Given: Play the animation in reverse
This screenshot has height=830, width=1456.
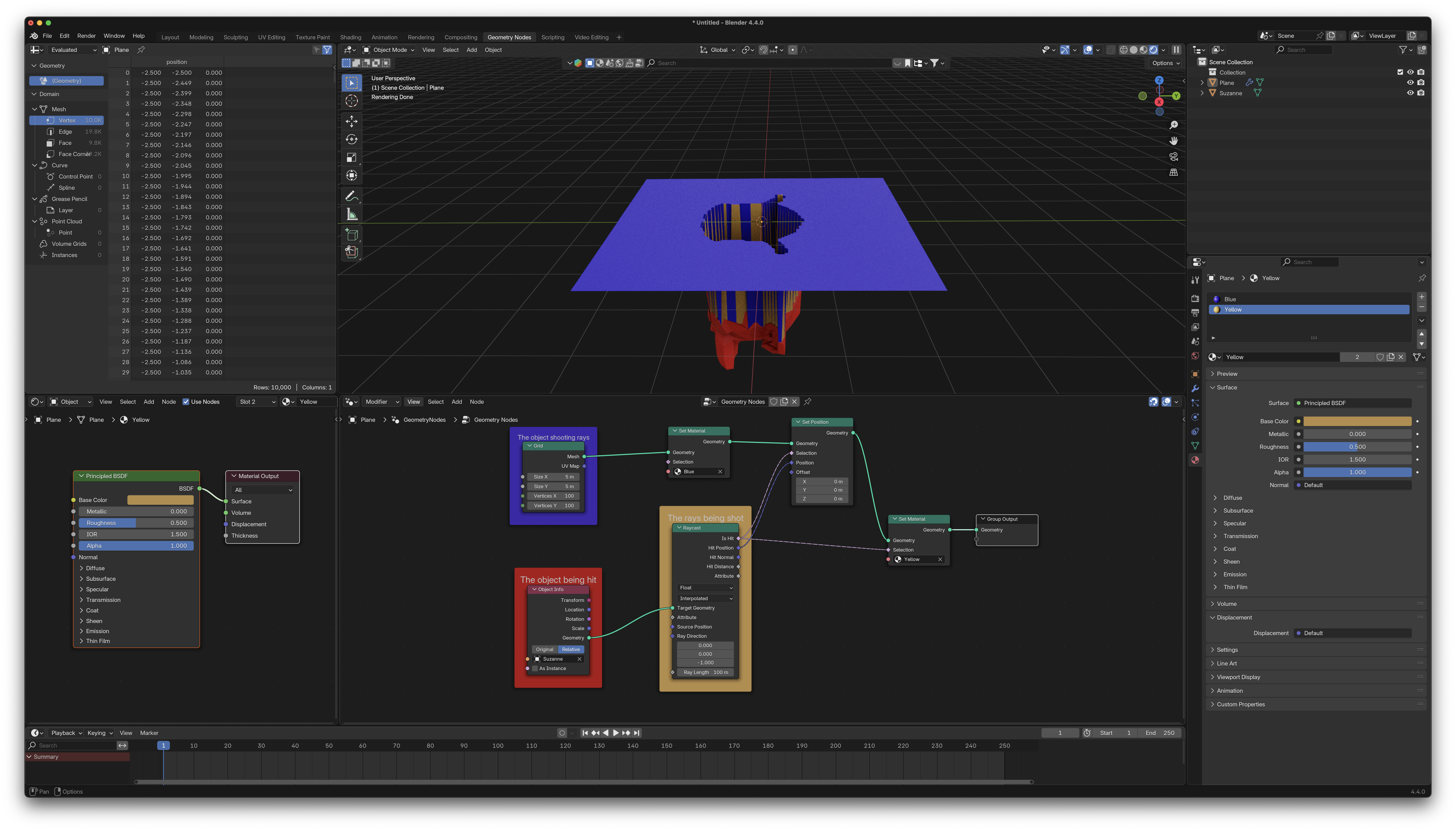Looking at the screenshot, I should click(606, 733).
